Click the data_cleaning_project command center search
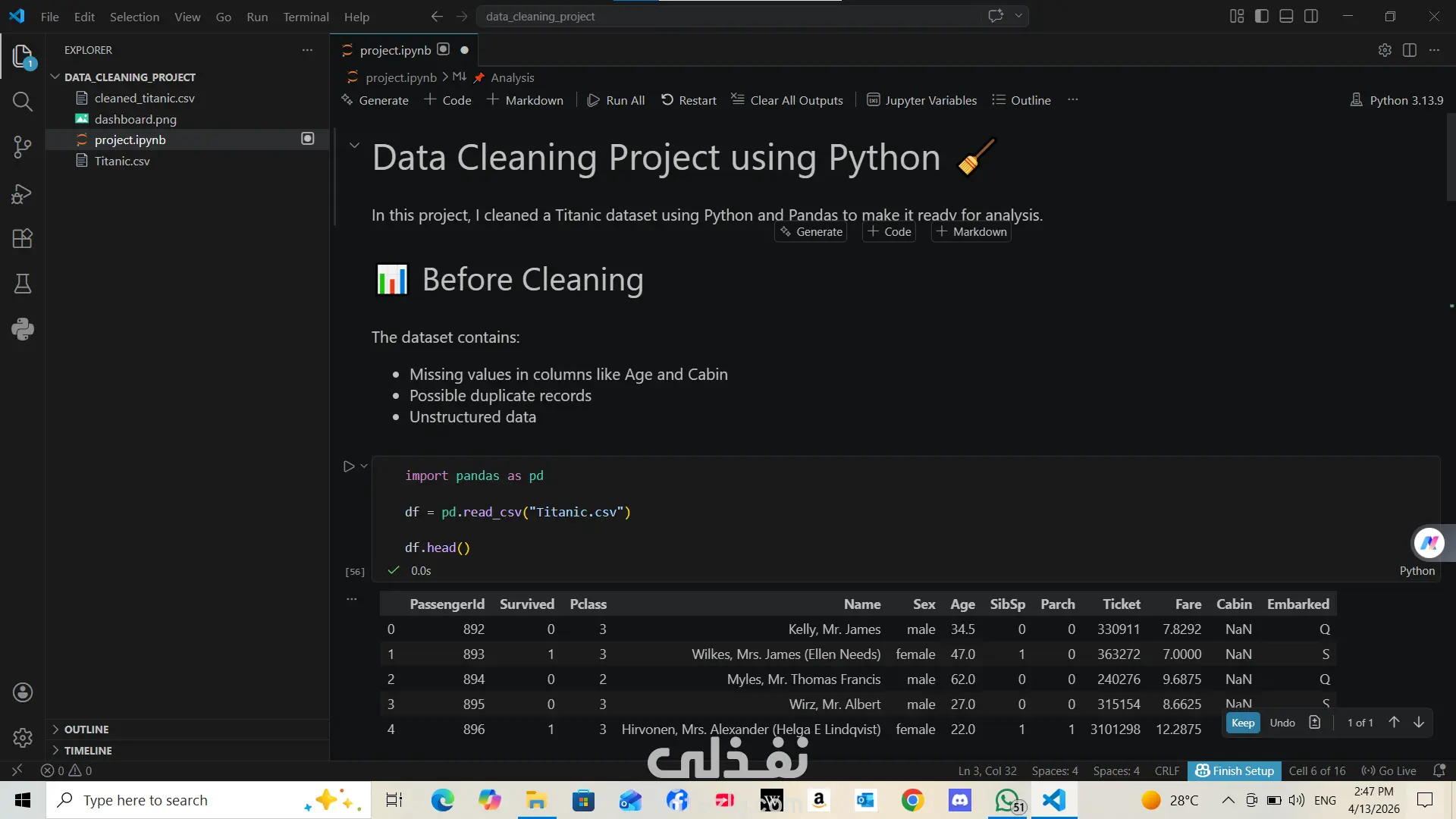1456x819 pixels. tap(728, 16)
